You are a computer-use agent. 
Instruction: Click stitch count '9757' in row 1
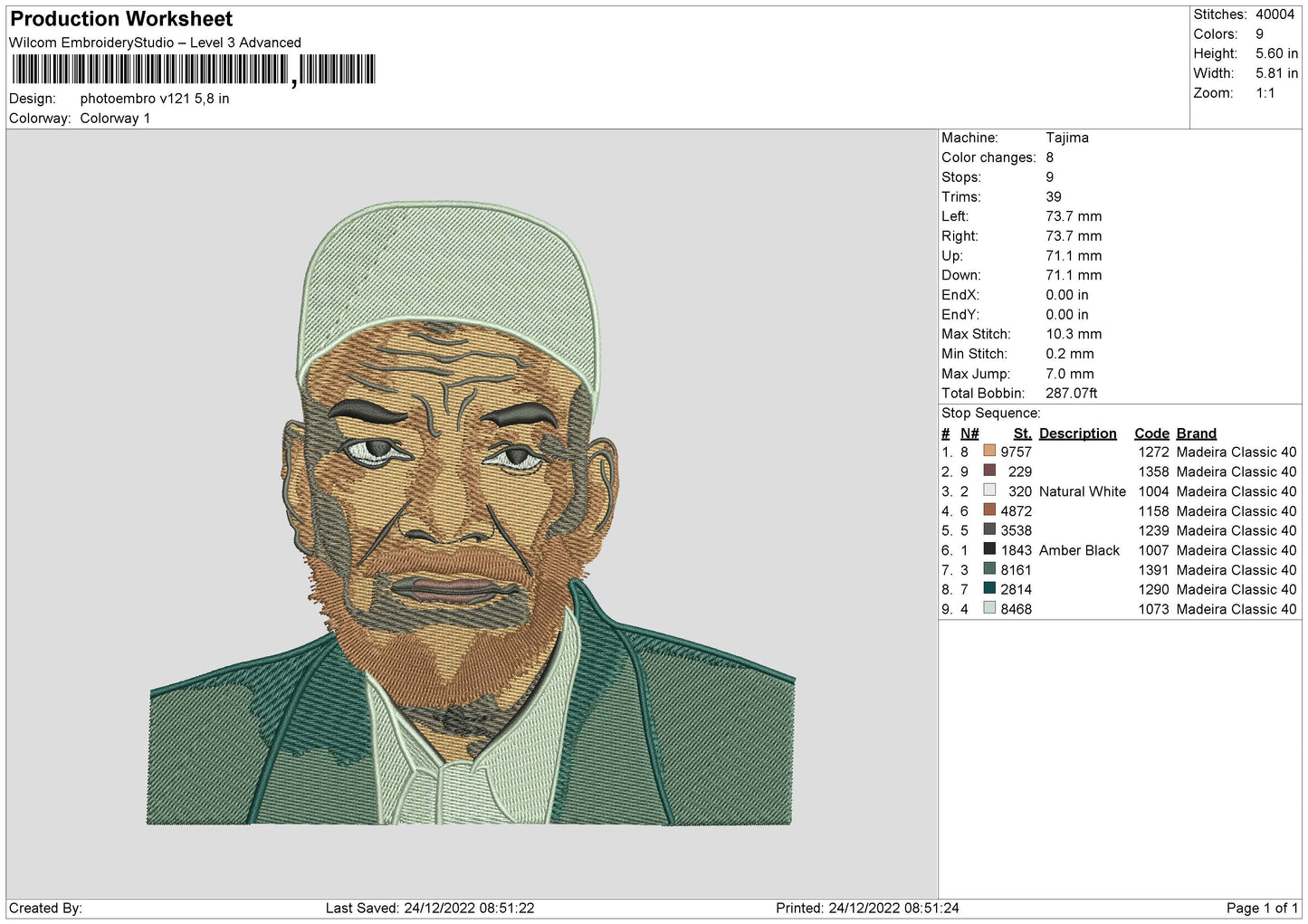(x=1017, y=452)
